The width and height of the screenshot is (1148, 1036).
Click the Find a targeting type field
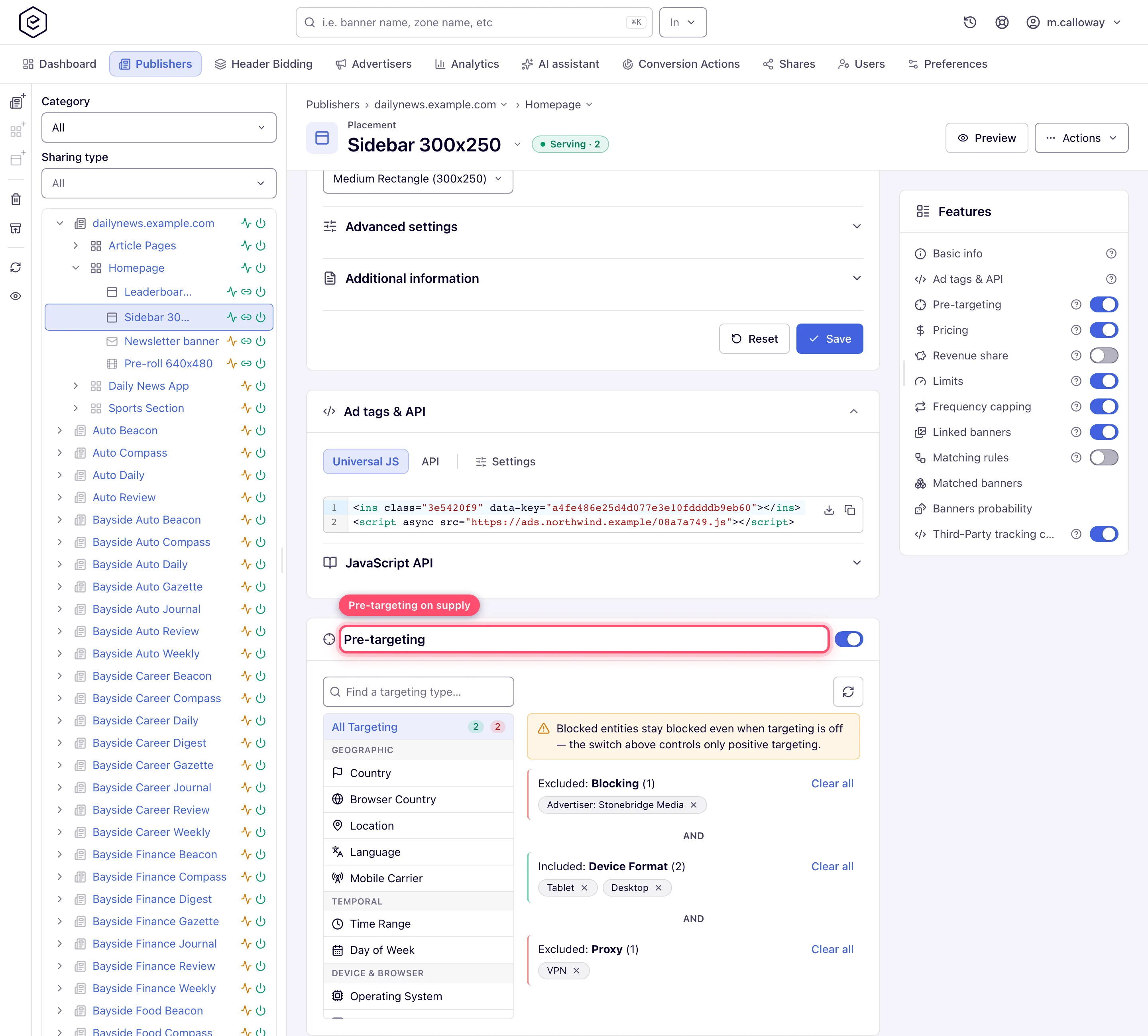pos(418,692)
